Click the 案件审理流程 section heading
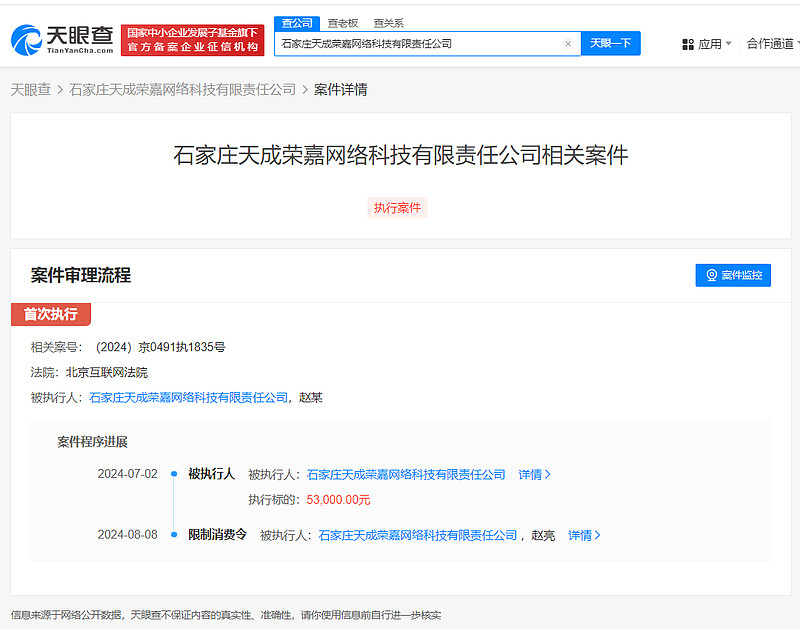 pyautogui.click(x=81, y=275)
